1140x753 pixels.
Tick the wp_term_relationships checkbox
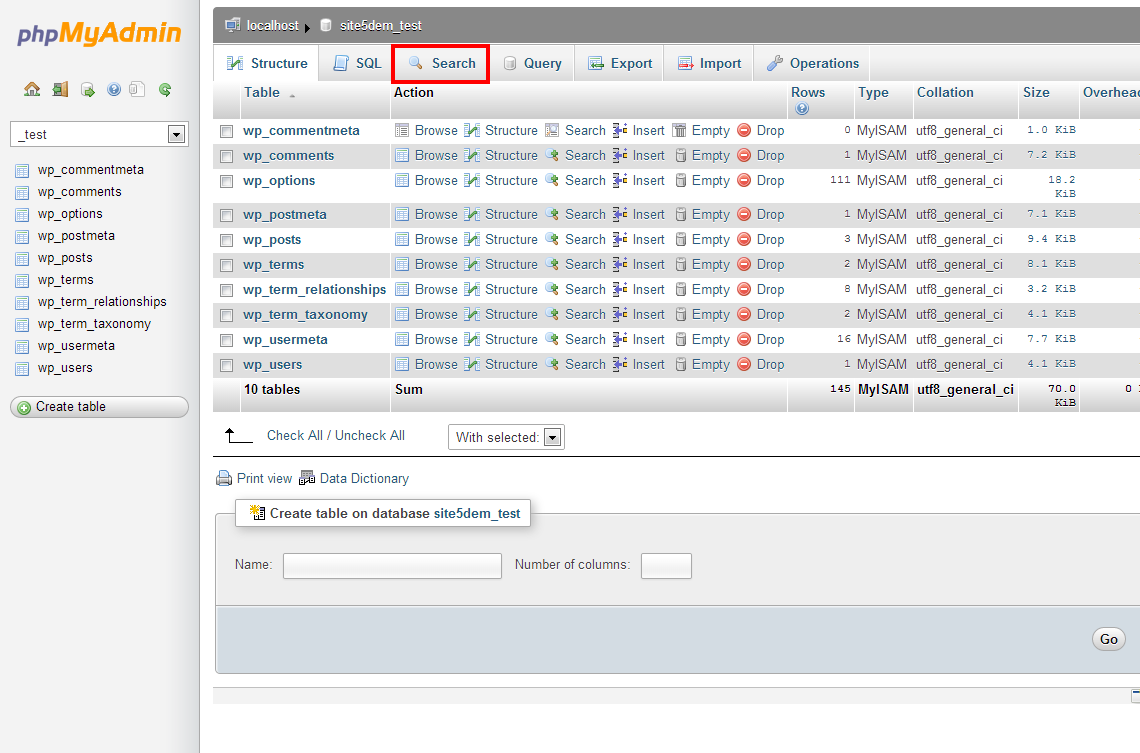[x=227, y=291]
